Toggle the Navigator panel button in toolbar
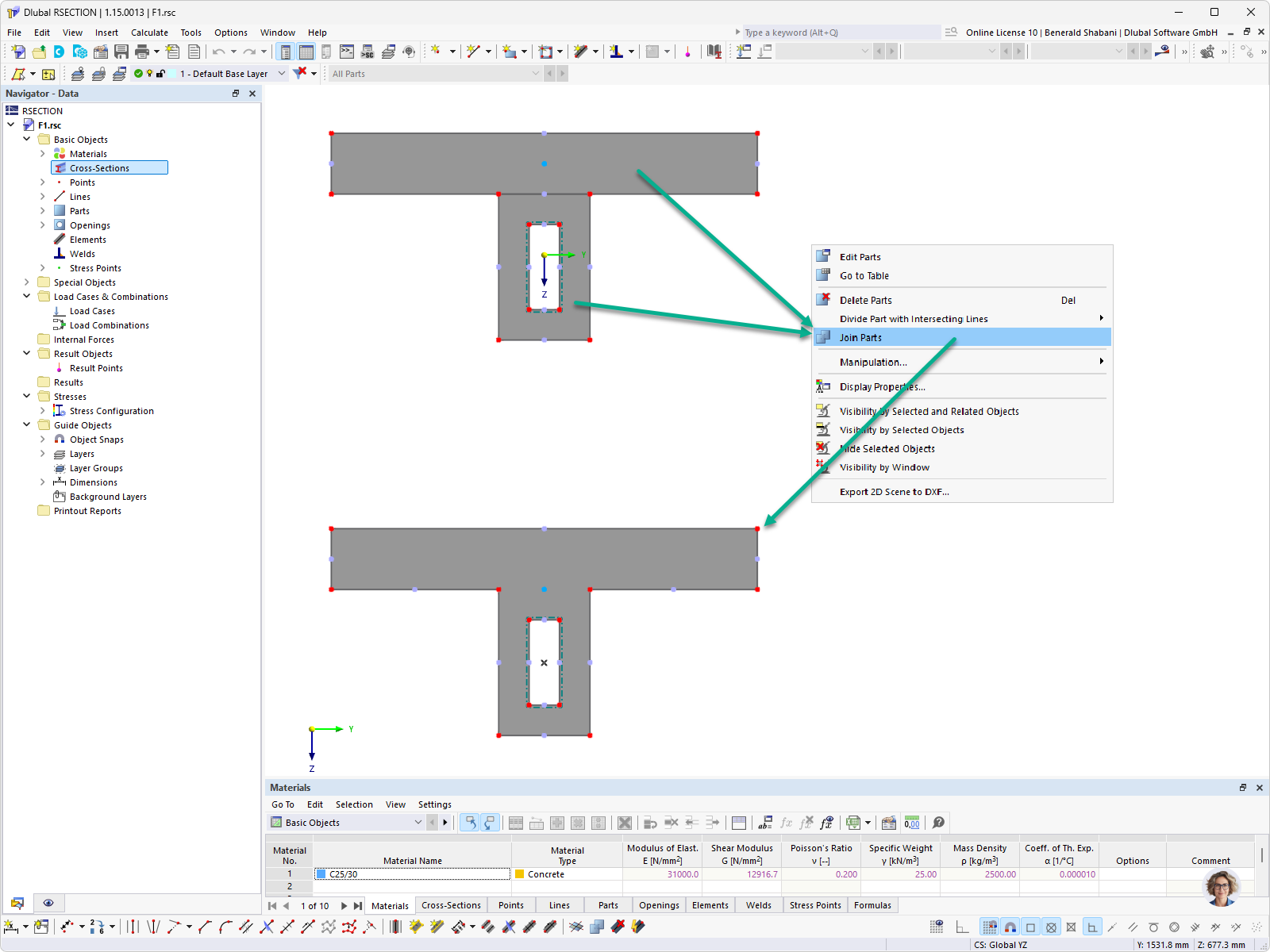 286,52
